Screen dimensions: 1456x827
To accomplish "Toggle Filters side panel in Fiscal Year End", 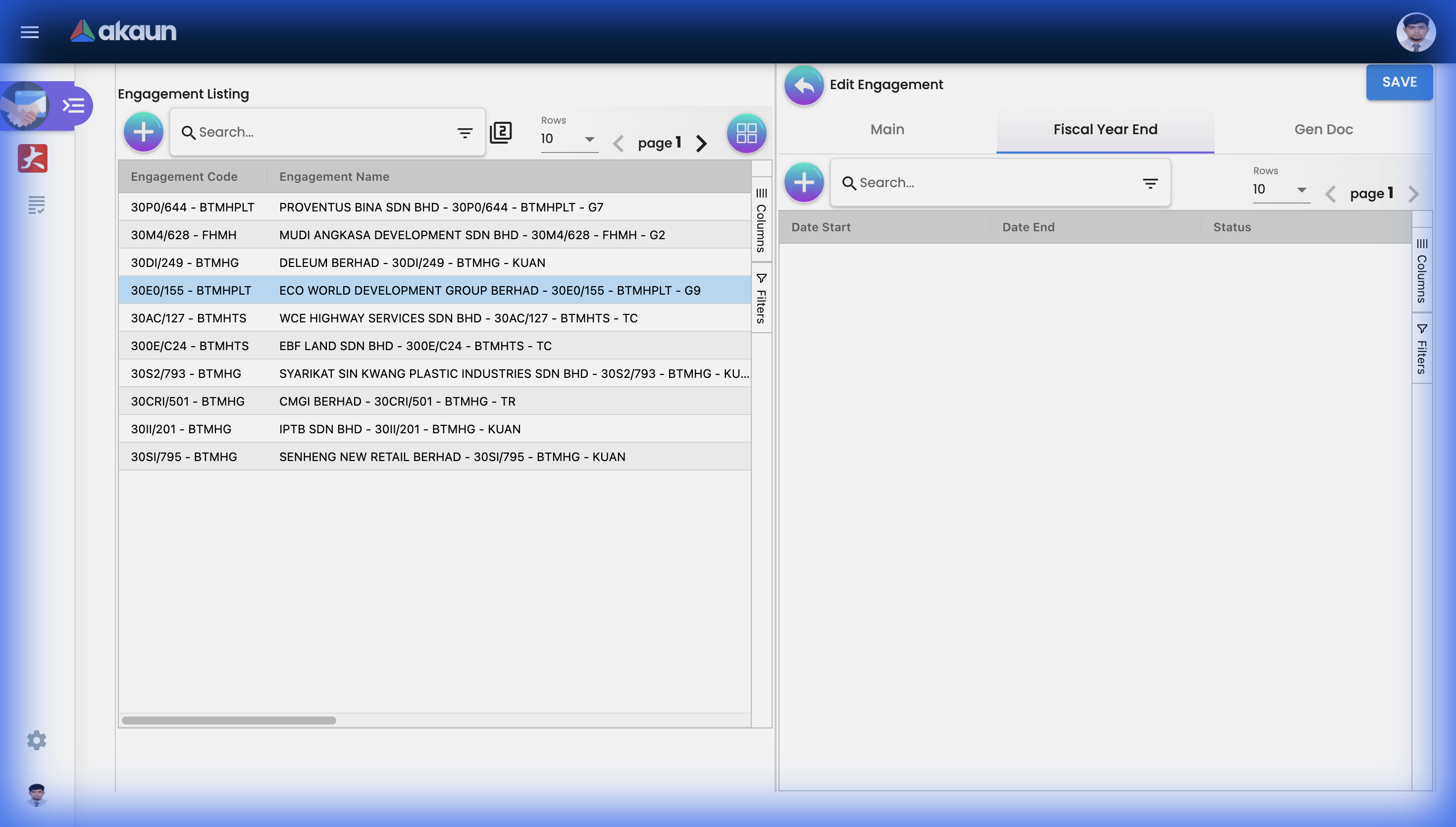I will point(1421,349).
